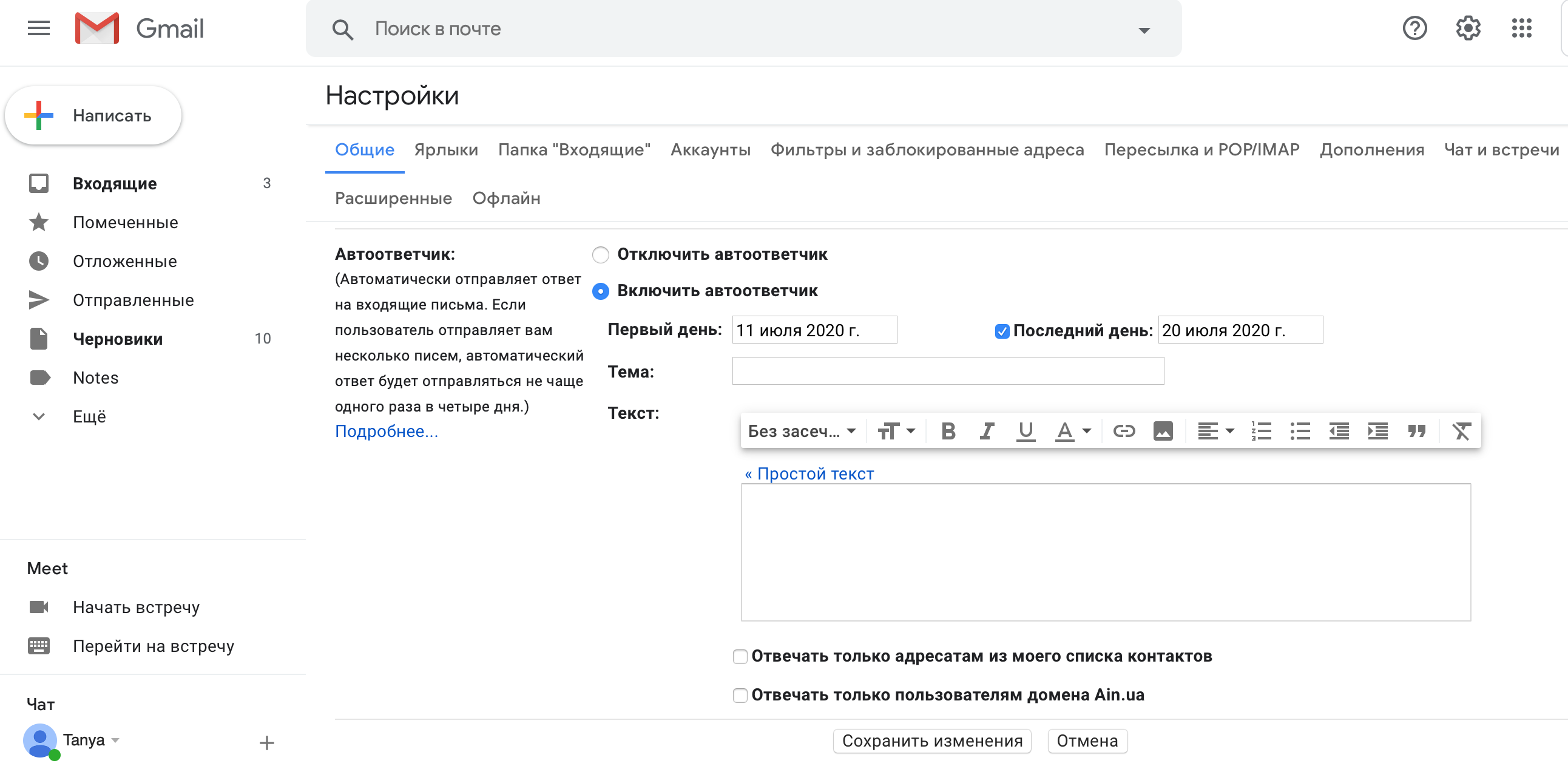Open the font family dropdown

click(x=800, y=431)
